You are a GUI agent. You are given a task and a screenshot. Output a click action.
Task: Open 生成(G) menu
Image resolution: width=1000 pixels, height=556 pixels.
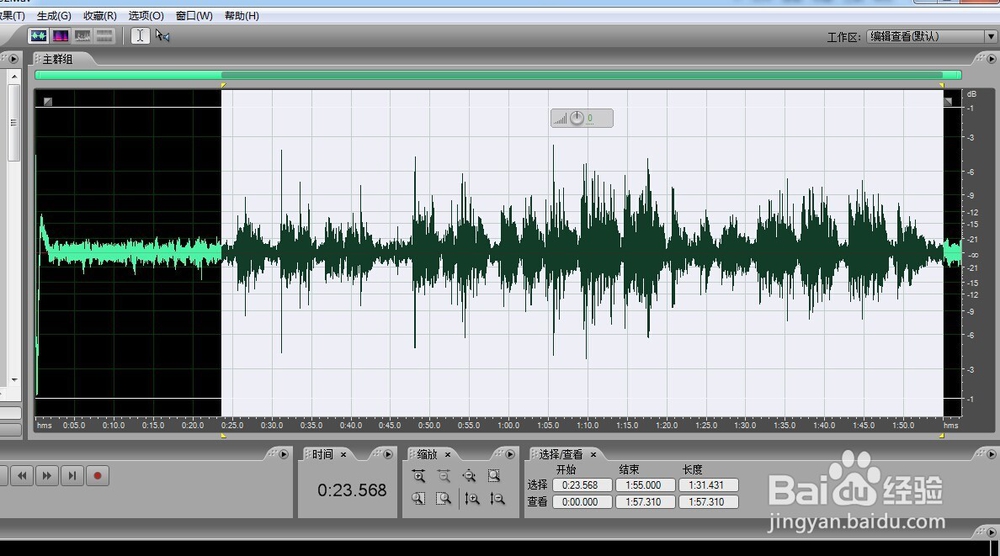coord(54,15)
